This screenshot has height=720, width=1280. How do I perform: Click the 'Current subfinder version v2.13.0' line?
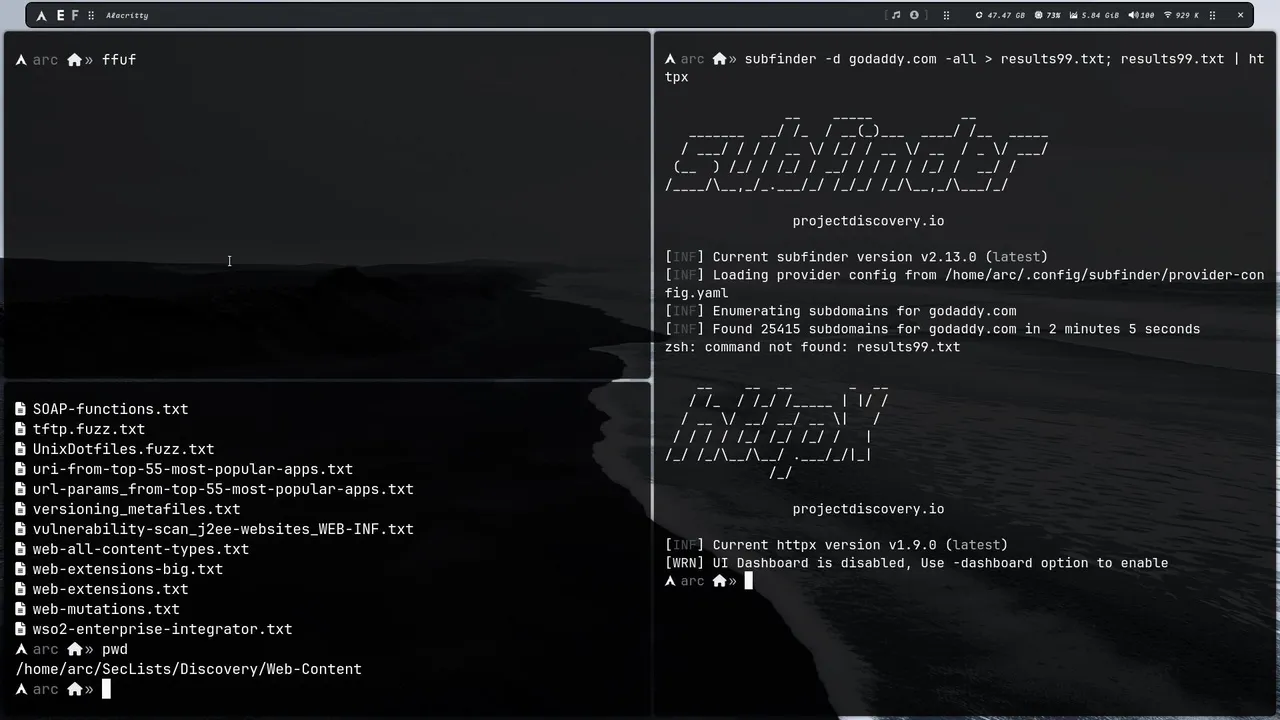[x=856, y=257]
